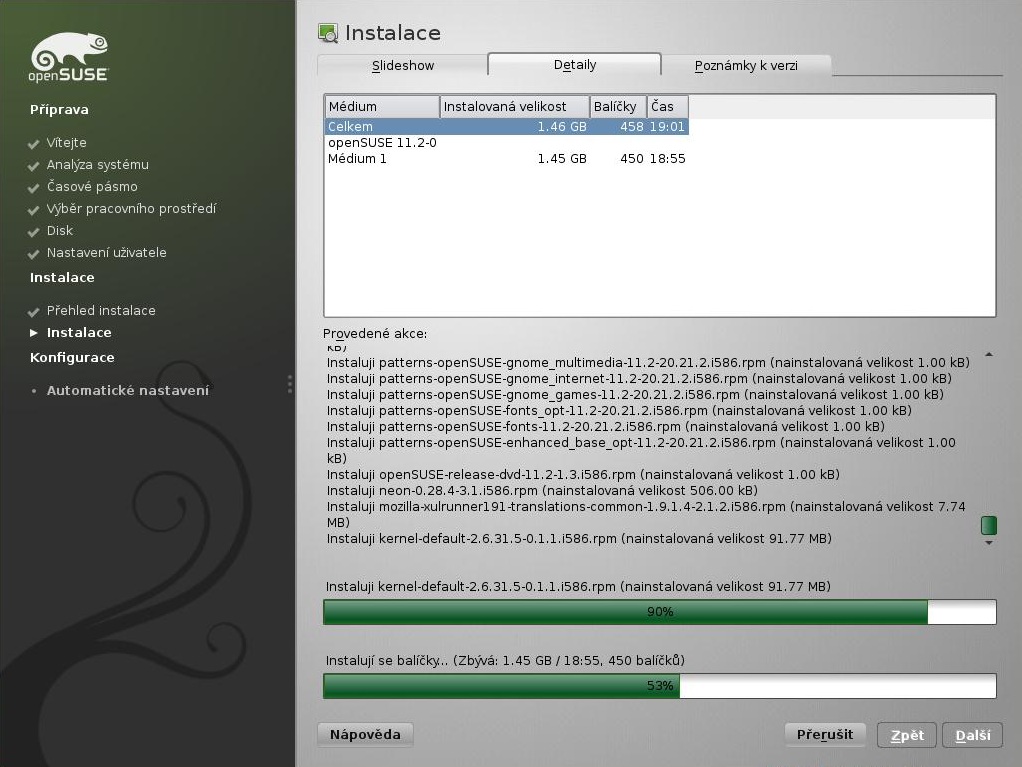Image resolution: width=1022 pixels, height=767 pixels.
Task: Click the checkmark icon beside Časové pásmo
Action: pos(34,188)
